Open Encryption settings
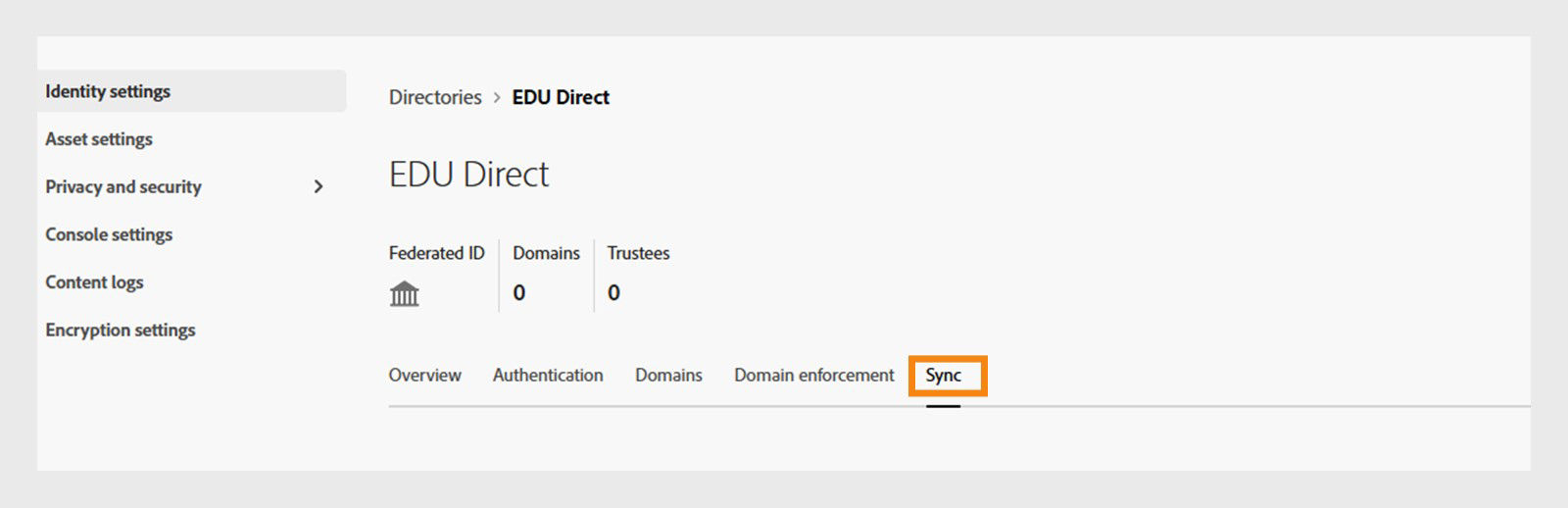The width and height of the screenshot is (1568, 508). tap(121, 330)
